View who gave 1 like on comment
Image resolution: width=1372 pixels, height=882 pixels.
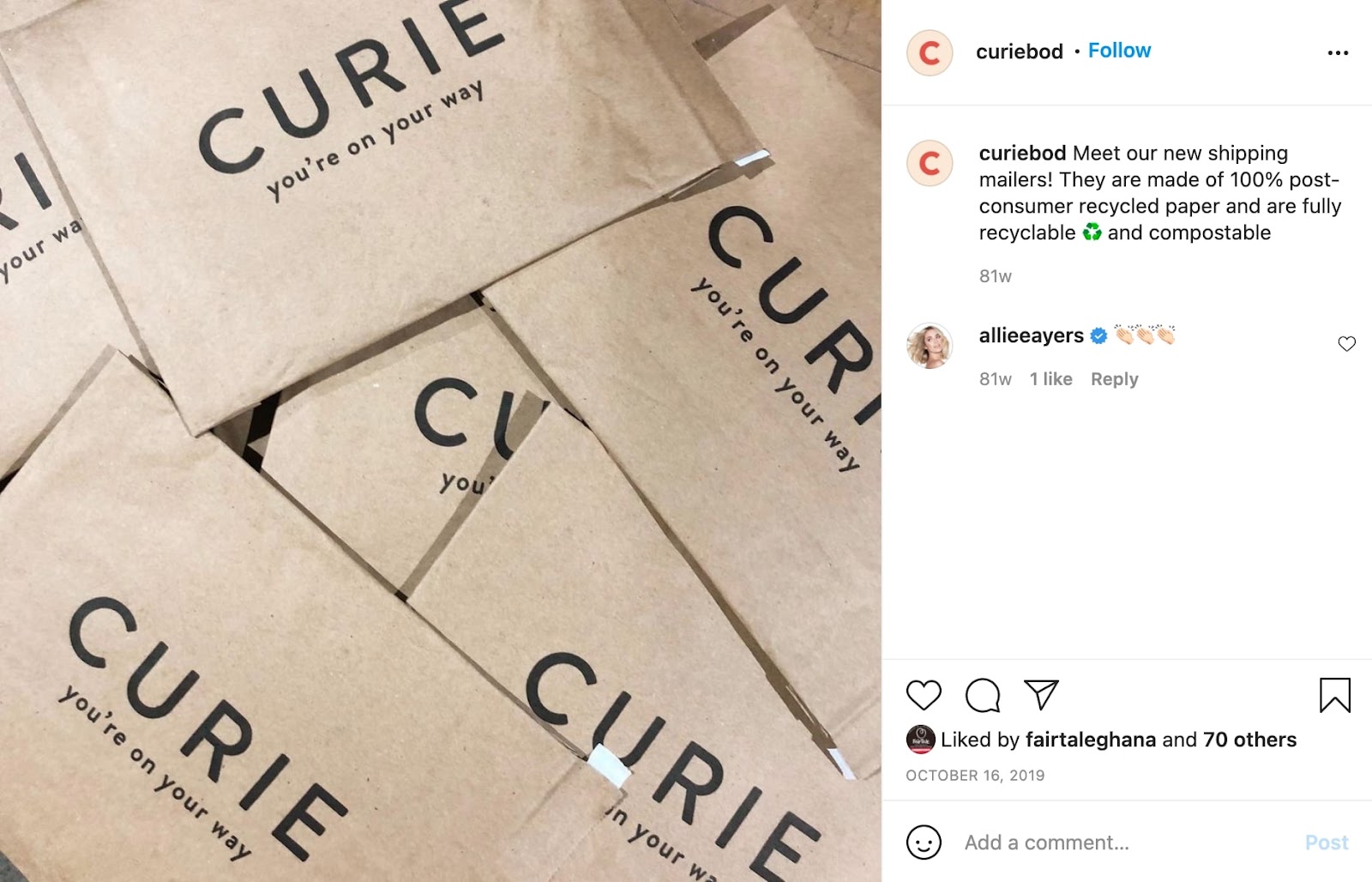click(x=1050, y=379)
